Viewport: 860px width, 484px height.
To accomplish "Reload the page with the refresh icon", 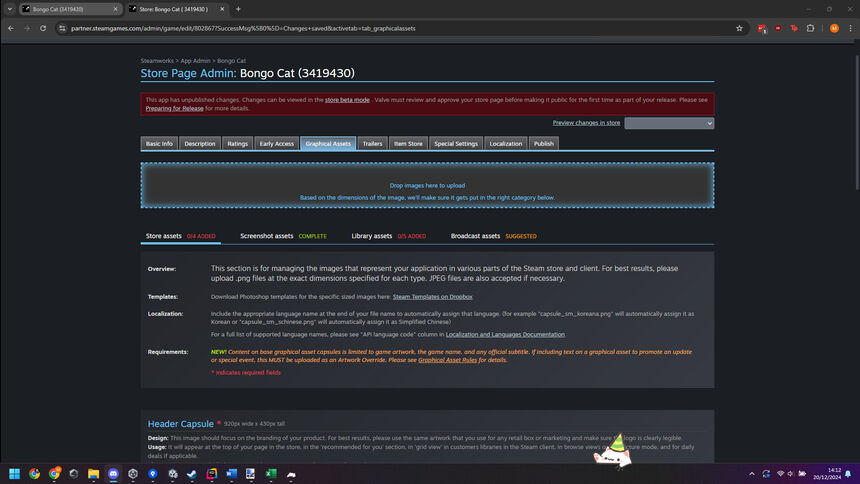I will pos(43,28).
